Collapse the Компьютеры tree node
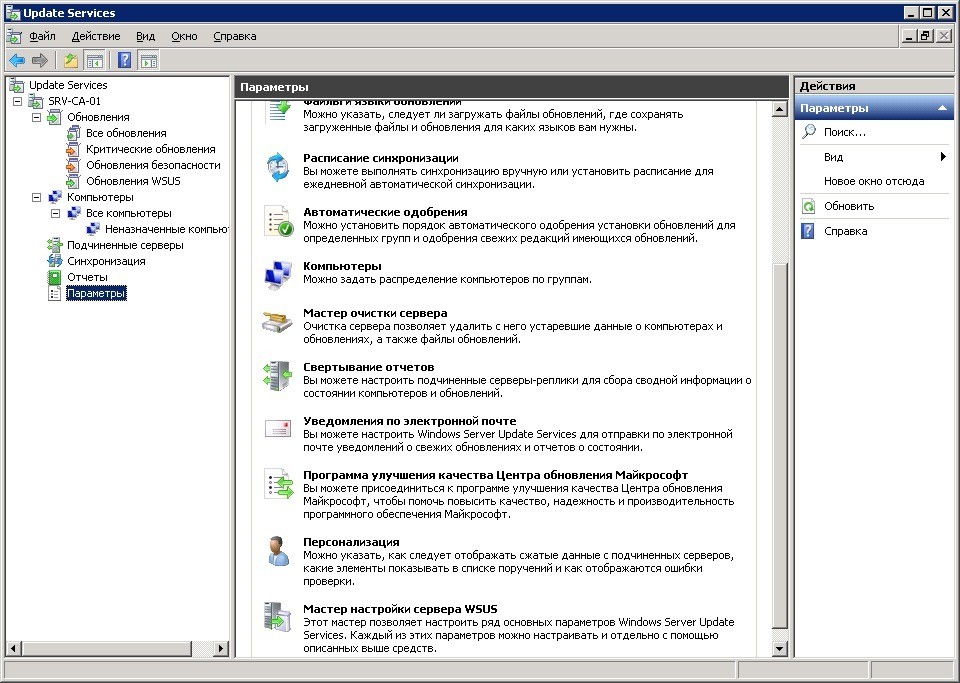Screen dimensions: 960x683 37,197
